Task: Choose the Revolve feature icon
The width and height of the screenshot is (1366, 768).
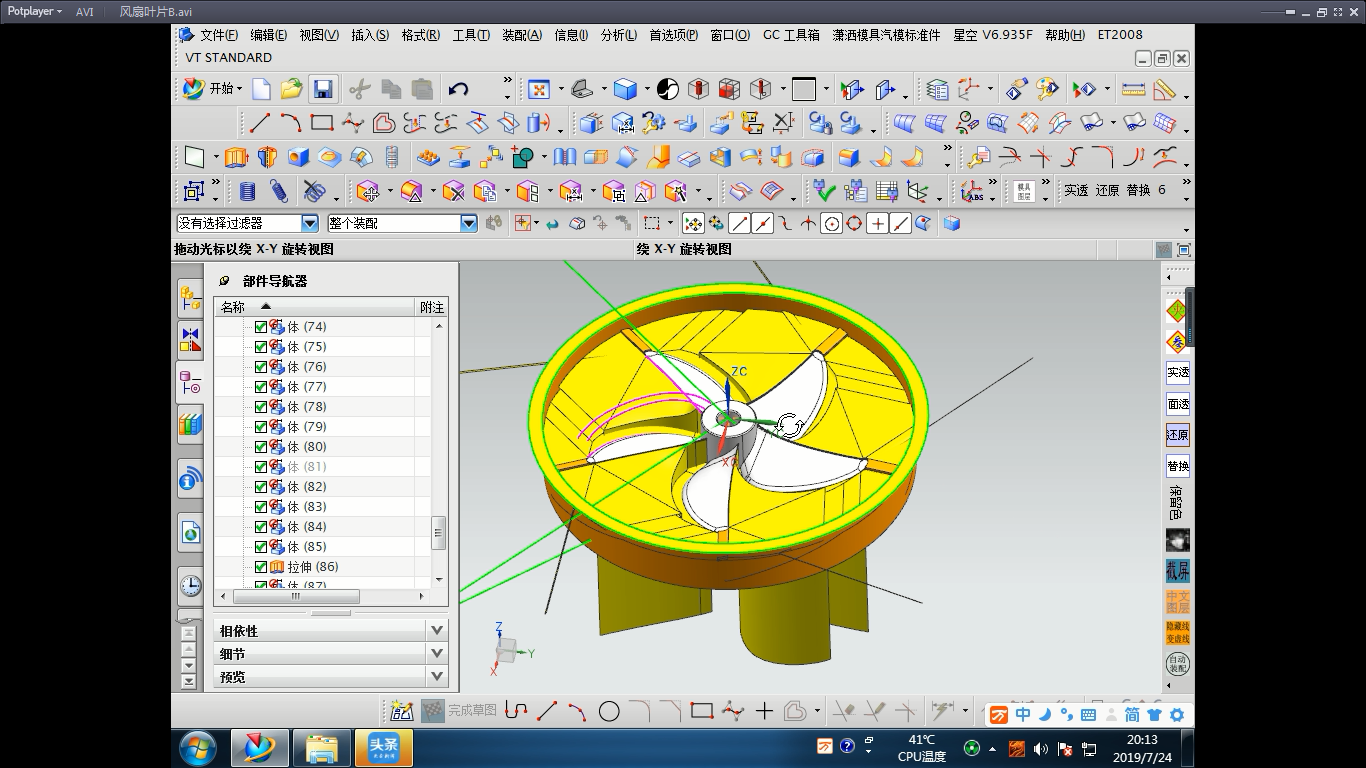Action: click(267, 157)
